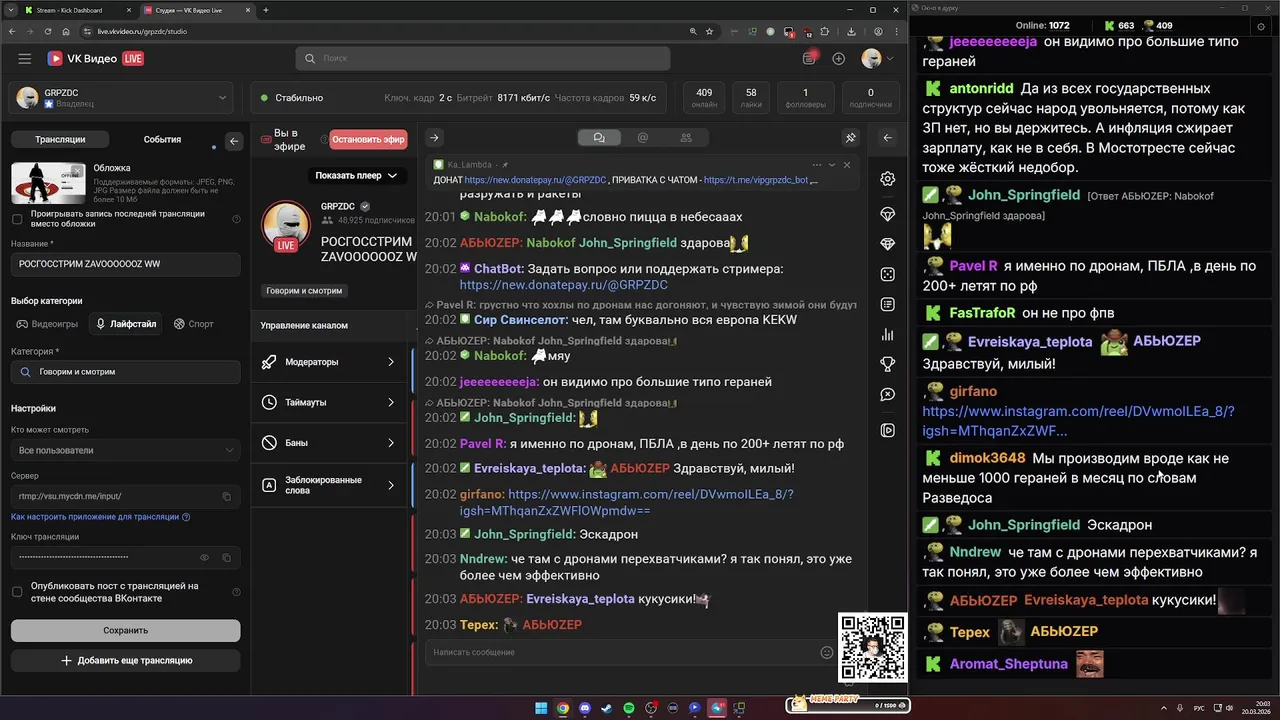Open VK Video hamburger menu

click(24, 59)
